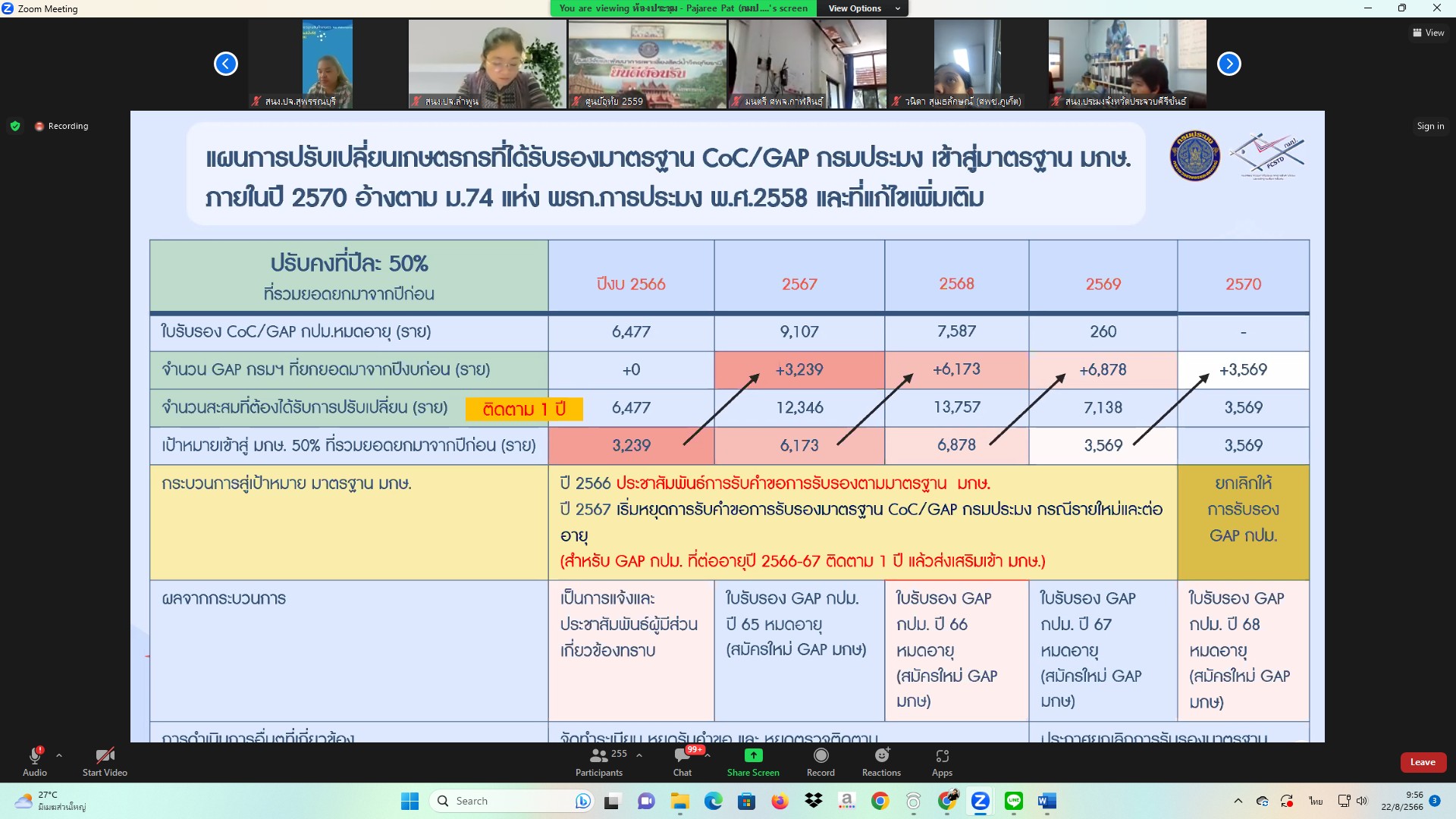Click the Start Video camera icon
This screenshot has height=819, width=1456.
click(x=105, y=755)
